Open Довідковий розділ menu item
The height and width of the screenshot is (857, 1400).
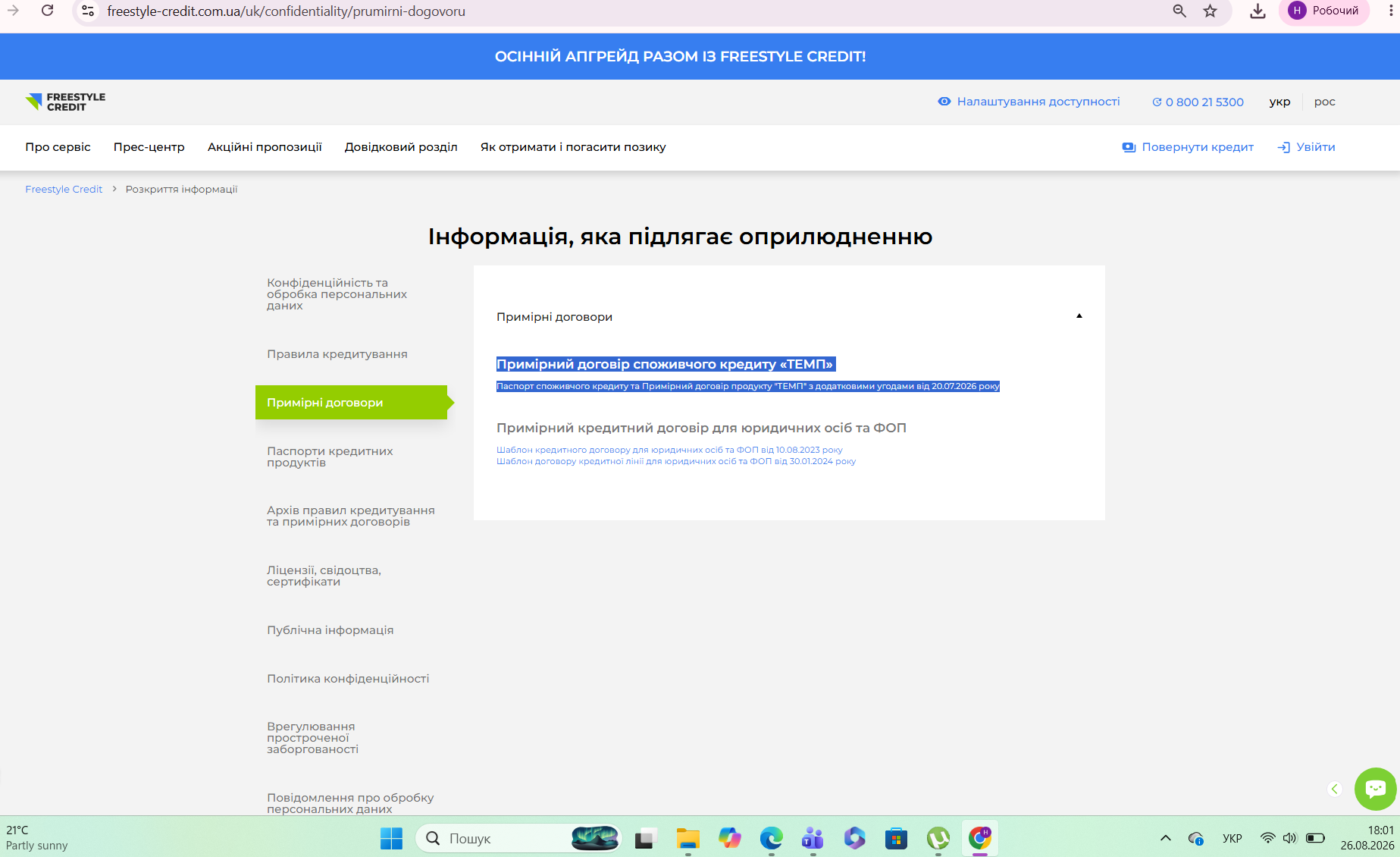click(401, 147)
